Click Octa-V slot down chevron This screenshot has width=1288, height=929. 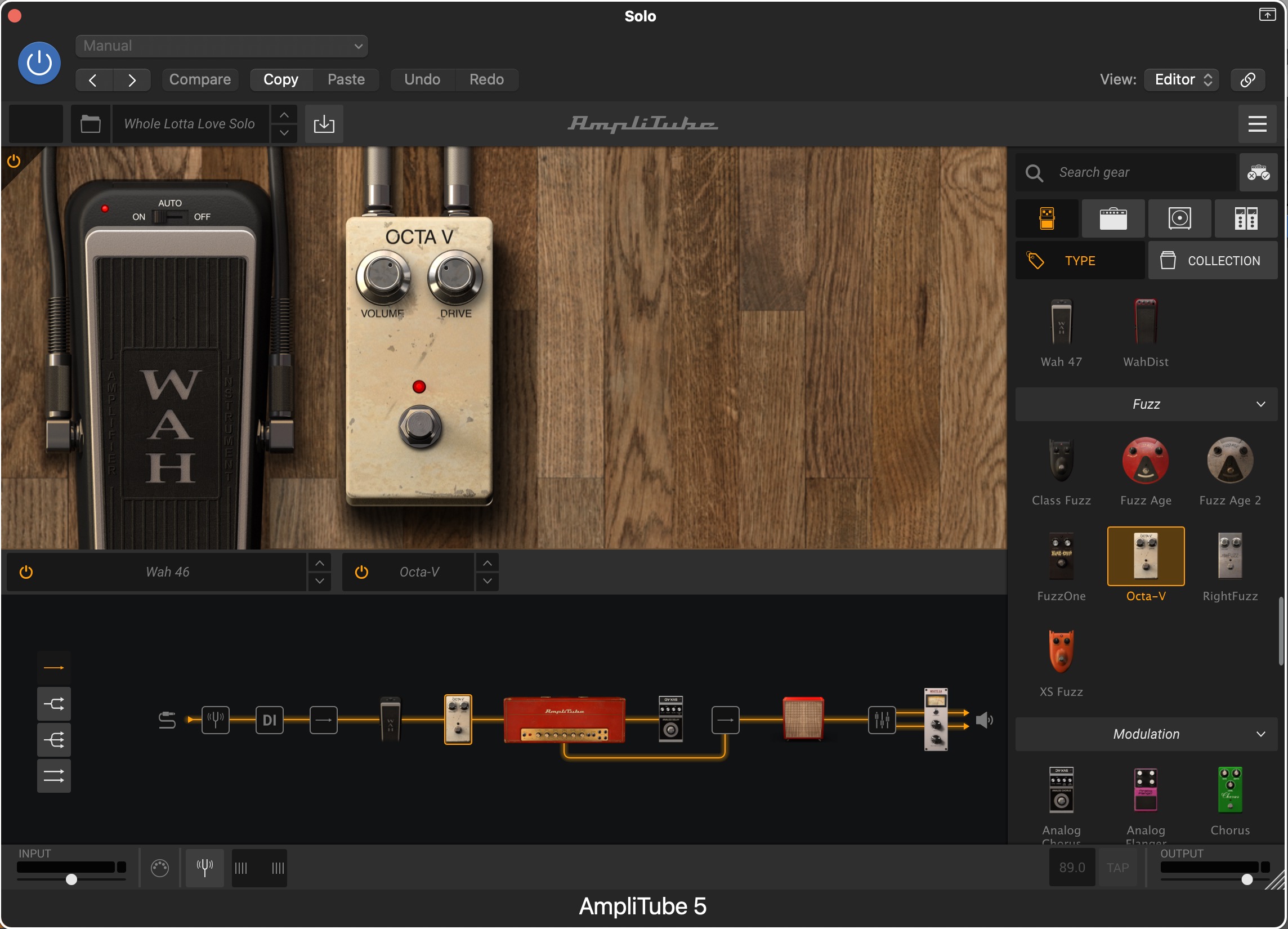point(488,581)
